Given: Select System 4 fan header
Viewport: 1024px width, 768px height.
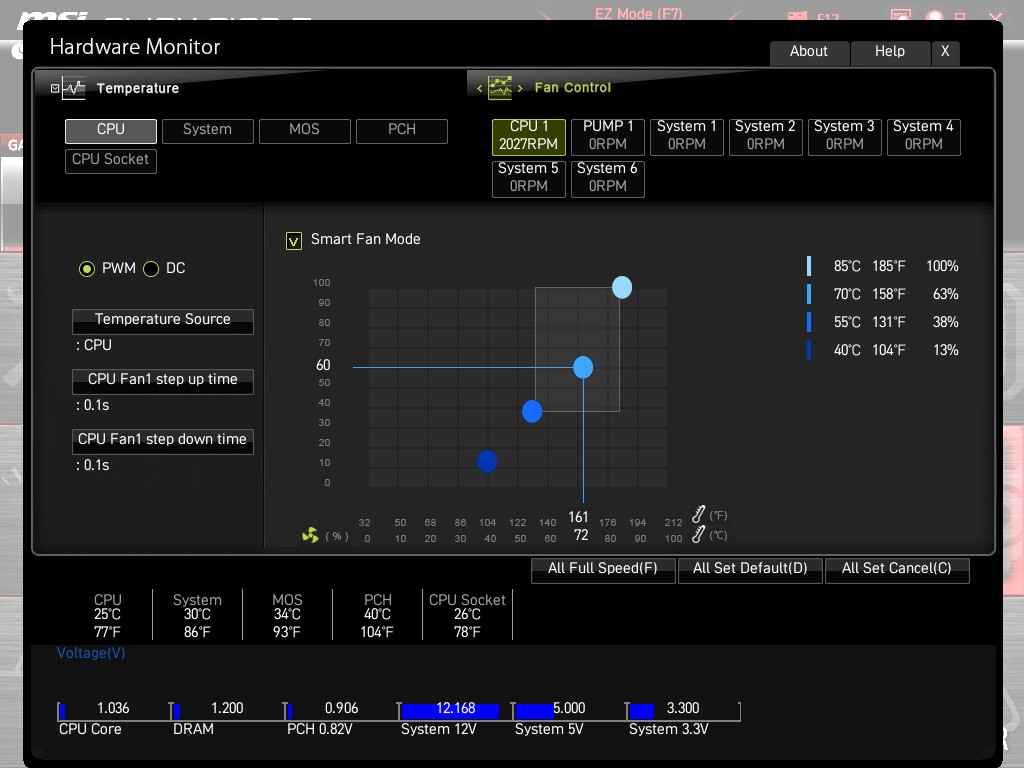Looking at the screenshot, I should click(923, 136).
